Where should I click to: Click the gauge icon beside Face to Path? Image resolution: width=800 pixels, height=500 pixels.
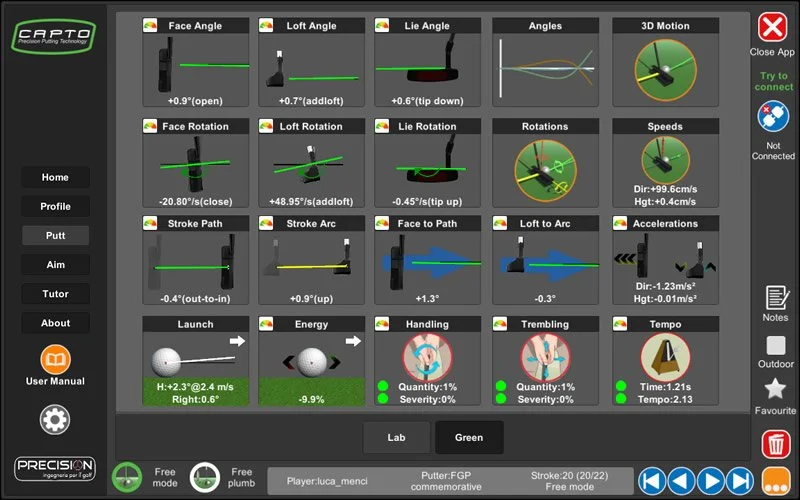tap(382, 223)
